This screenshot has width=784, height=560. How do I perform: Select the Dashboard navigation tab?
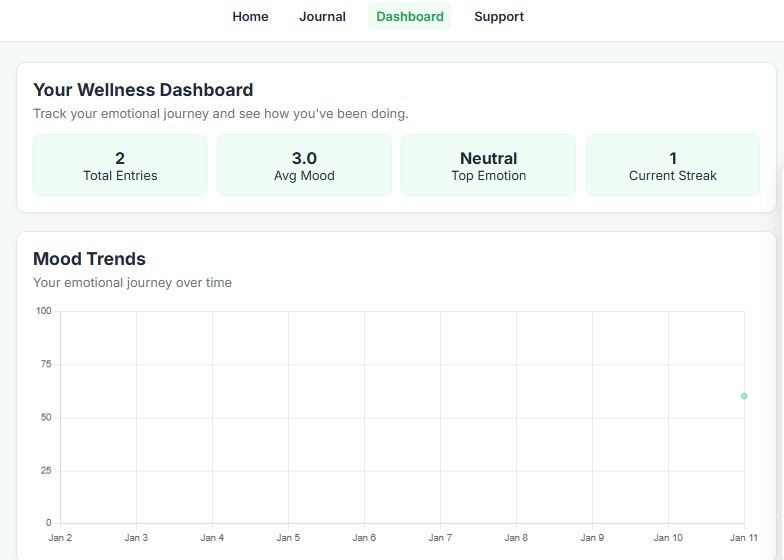[410, 16]
